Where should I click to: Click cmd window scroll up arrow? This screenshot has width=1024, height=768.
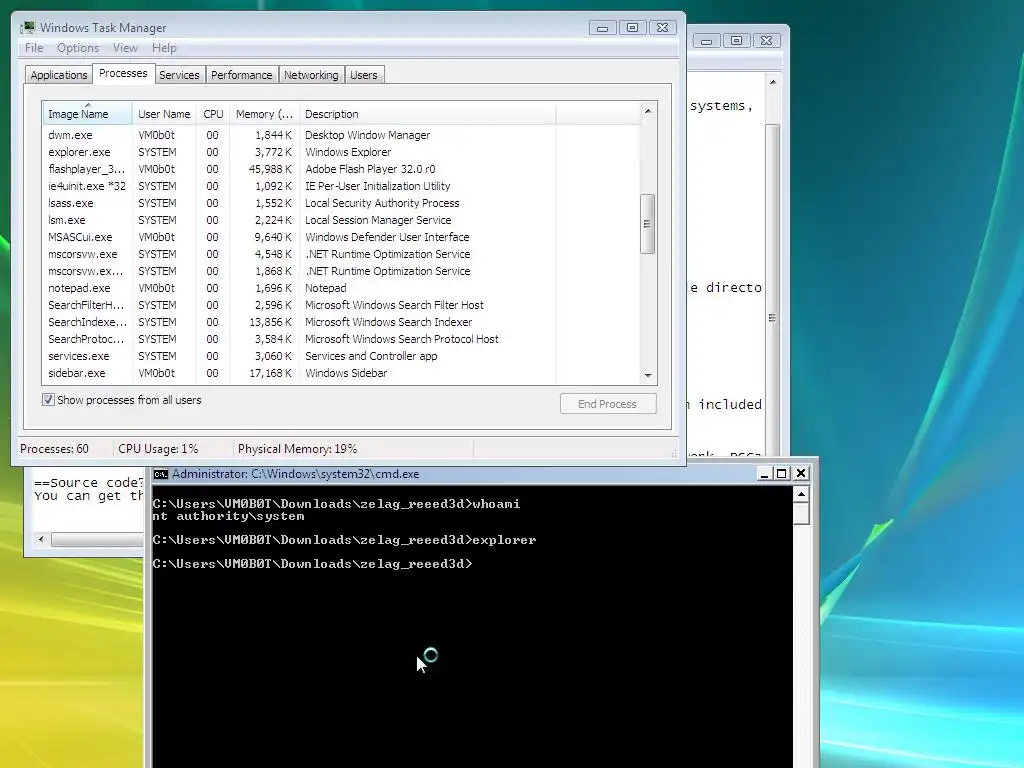coord(801,494)
